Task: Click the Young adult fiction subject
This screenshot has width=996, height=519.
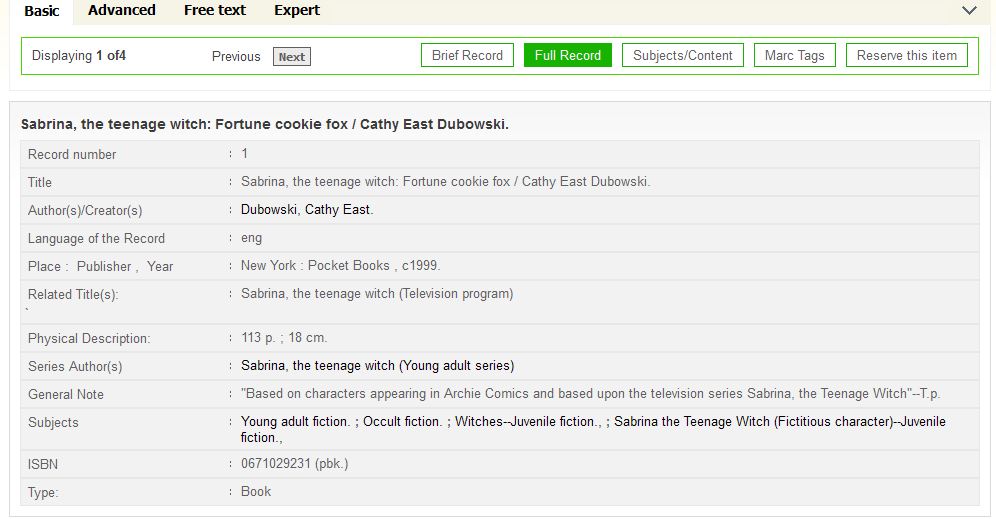Action: (x=295, y=422)
